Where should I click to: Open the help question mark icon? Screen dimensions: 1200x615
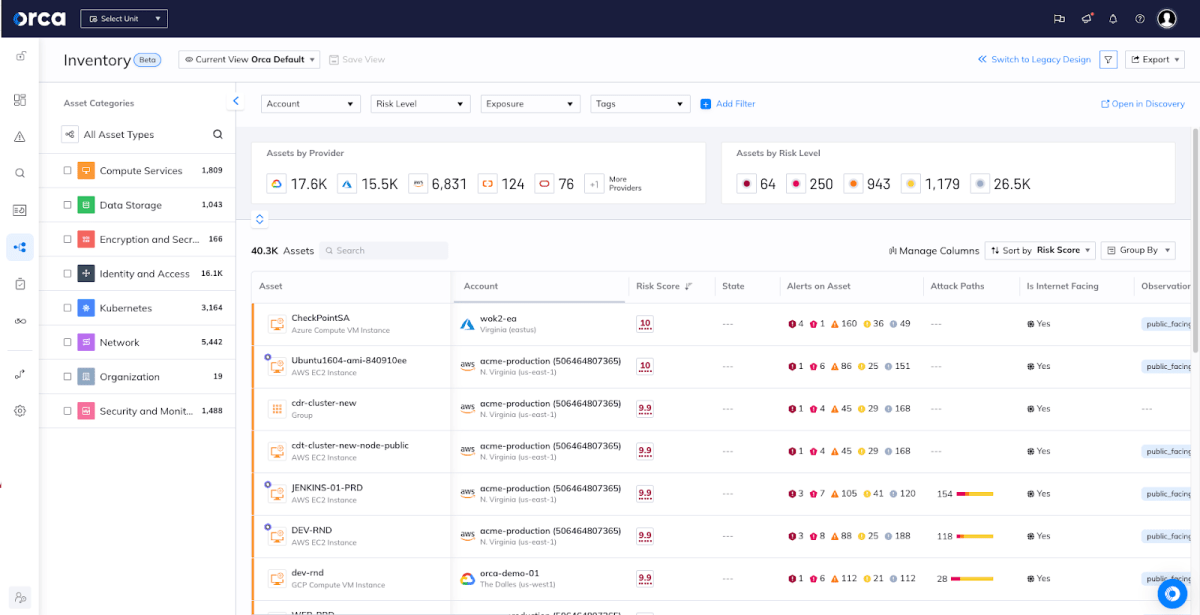click(x=1140, y=19)
